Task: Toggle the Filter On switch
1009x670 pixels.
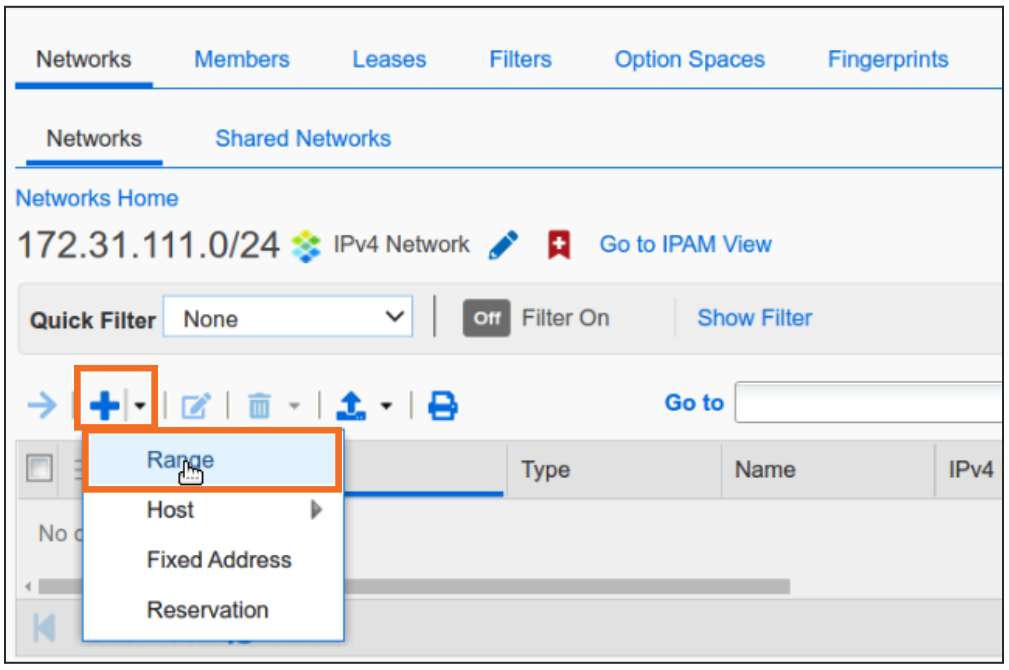Action: [487, 319]
